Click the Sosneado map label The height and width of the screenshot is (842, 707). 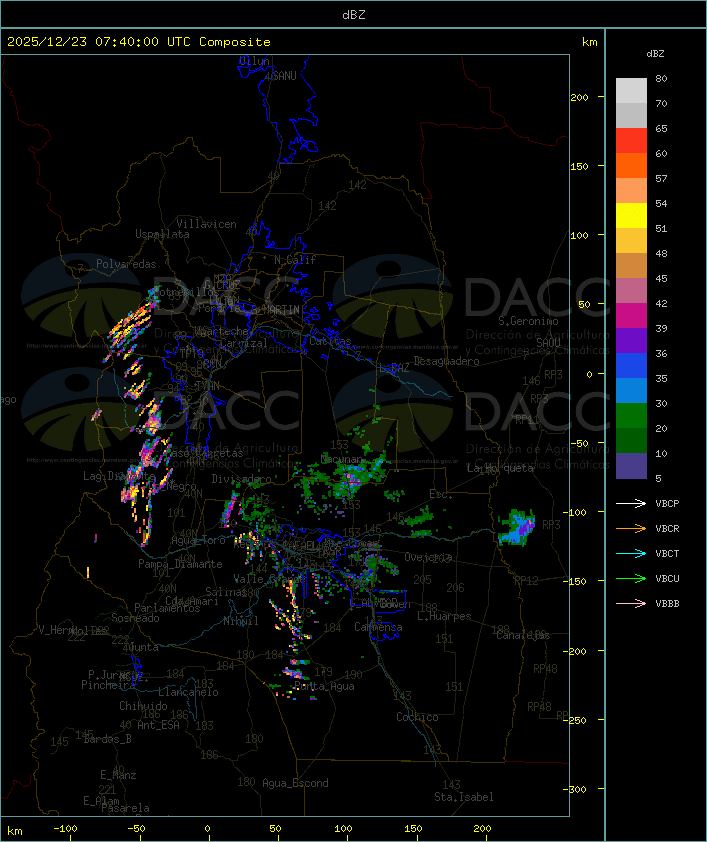tap(135, 618)
